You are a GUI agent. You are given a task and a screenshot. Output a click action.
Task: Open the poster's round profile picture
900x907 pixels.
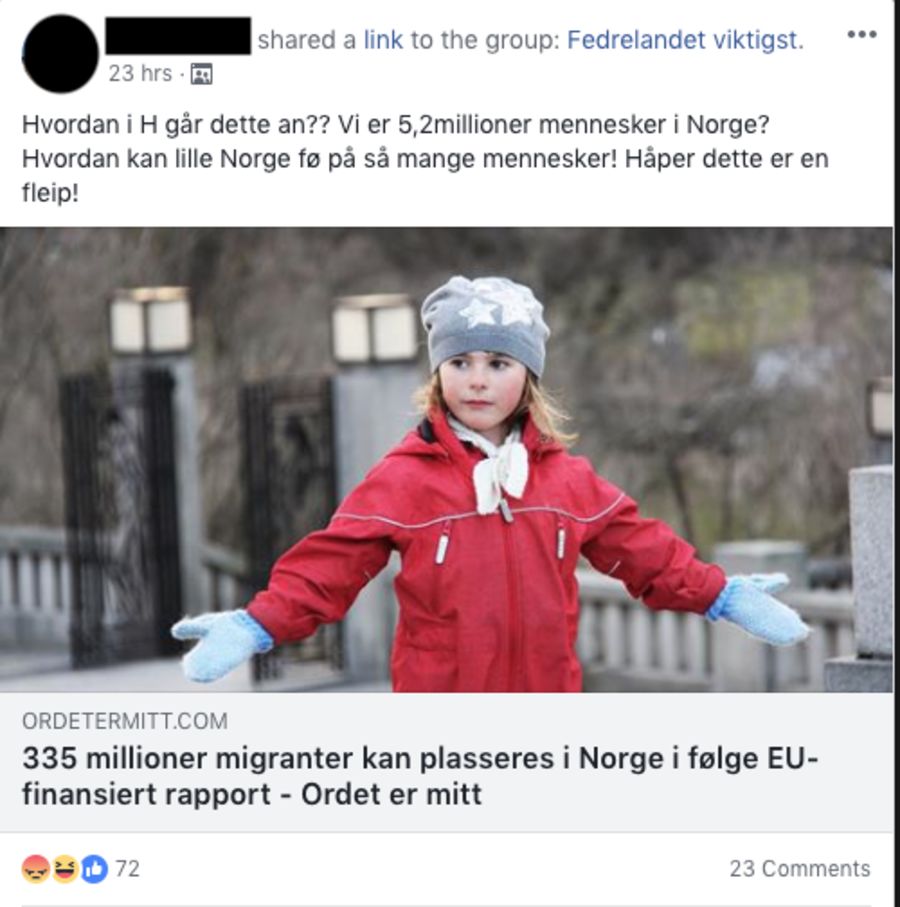pyautogui.click(x=60, y=54)
